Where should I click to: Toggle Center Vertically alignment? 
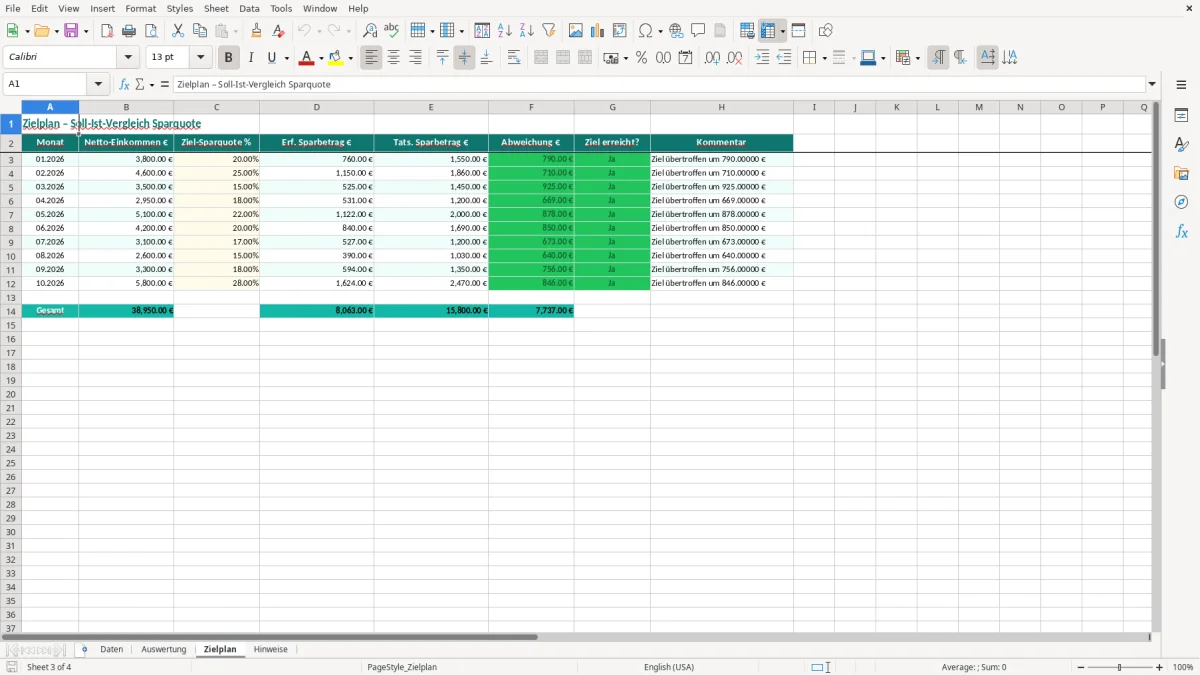pos(464,58)
